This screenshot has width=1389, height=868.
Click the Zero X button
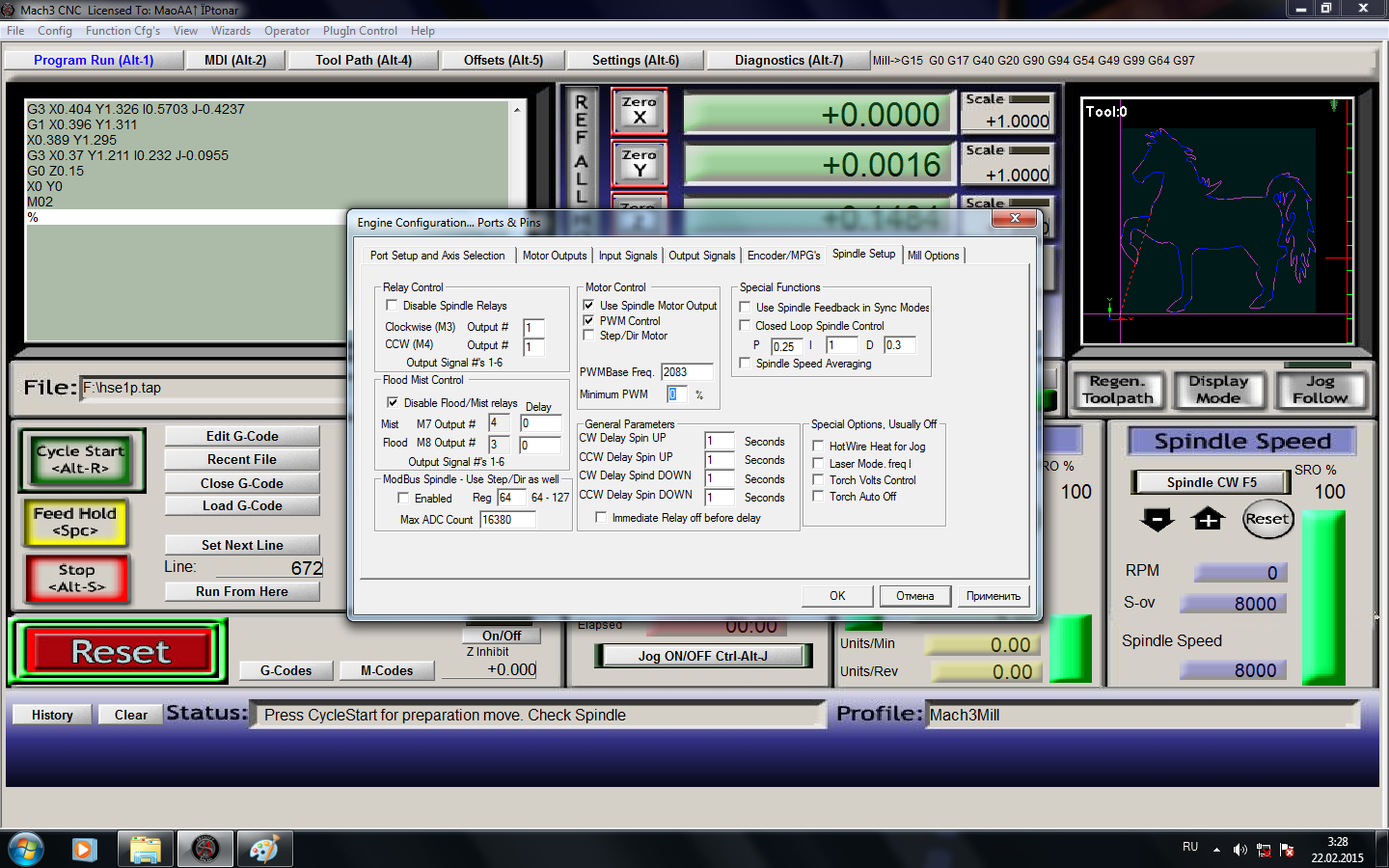(639, 111)
